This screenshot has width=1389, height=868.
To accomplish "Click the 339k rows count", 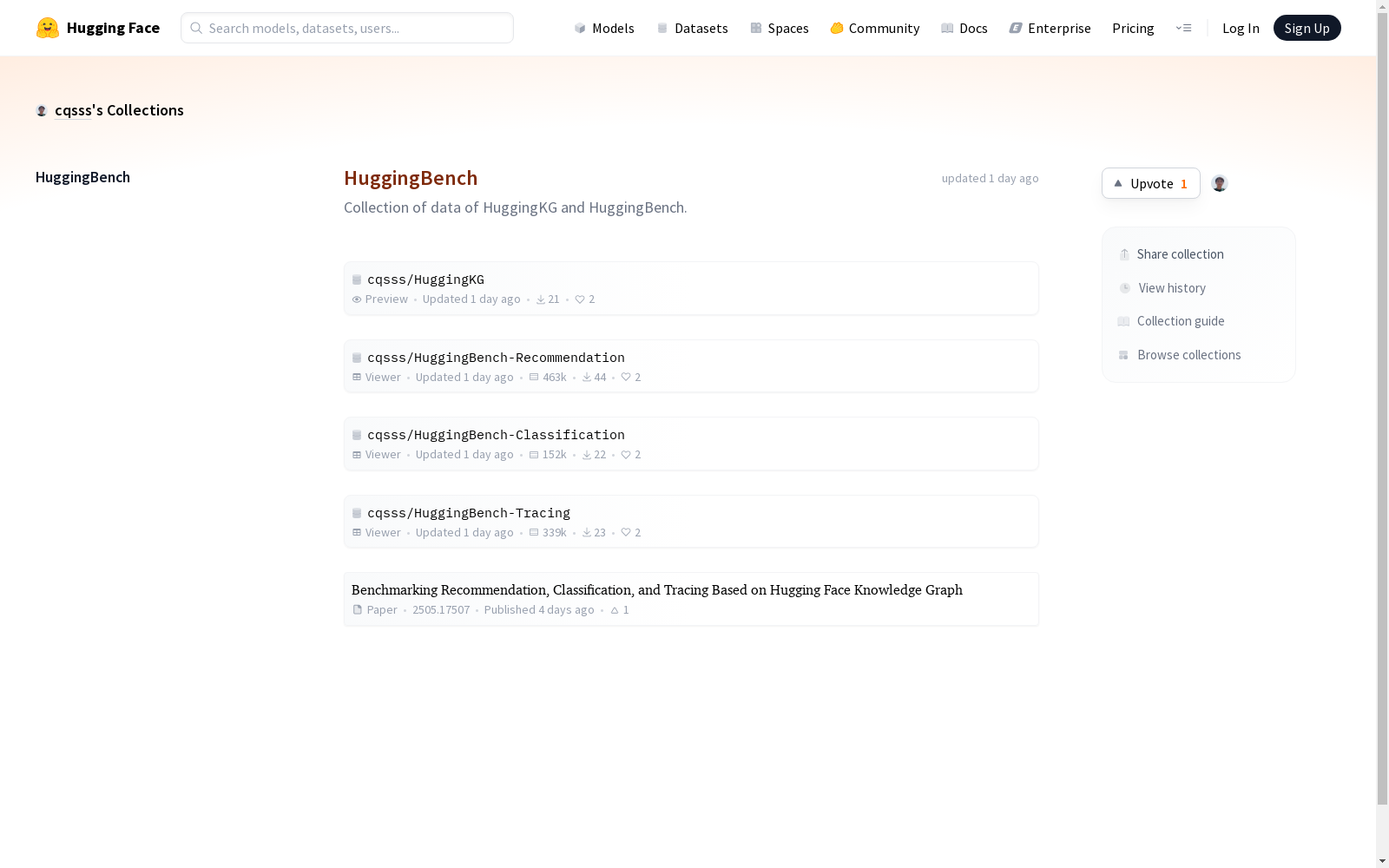I will click(554, 533).
